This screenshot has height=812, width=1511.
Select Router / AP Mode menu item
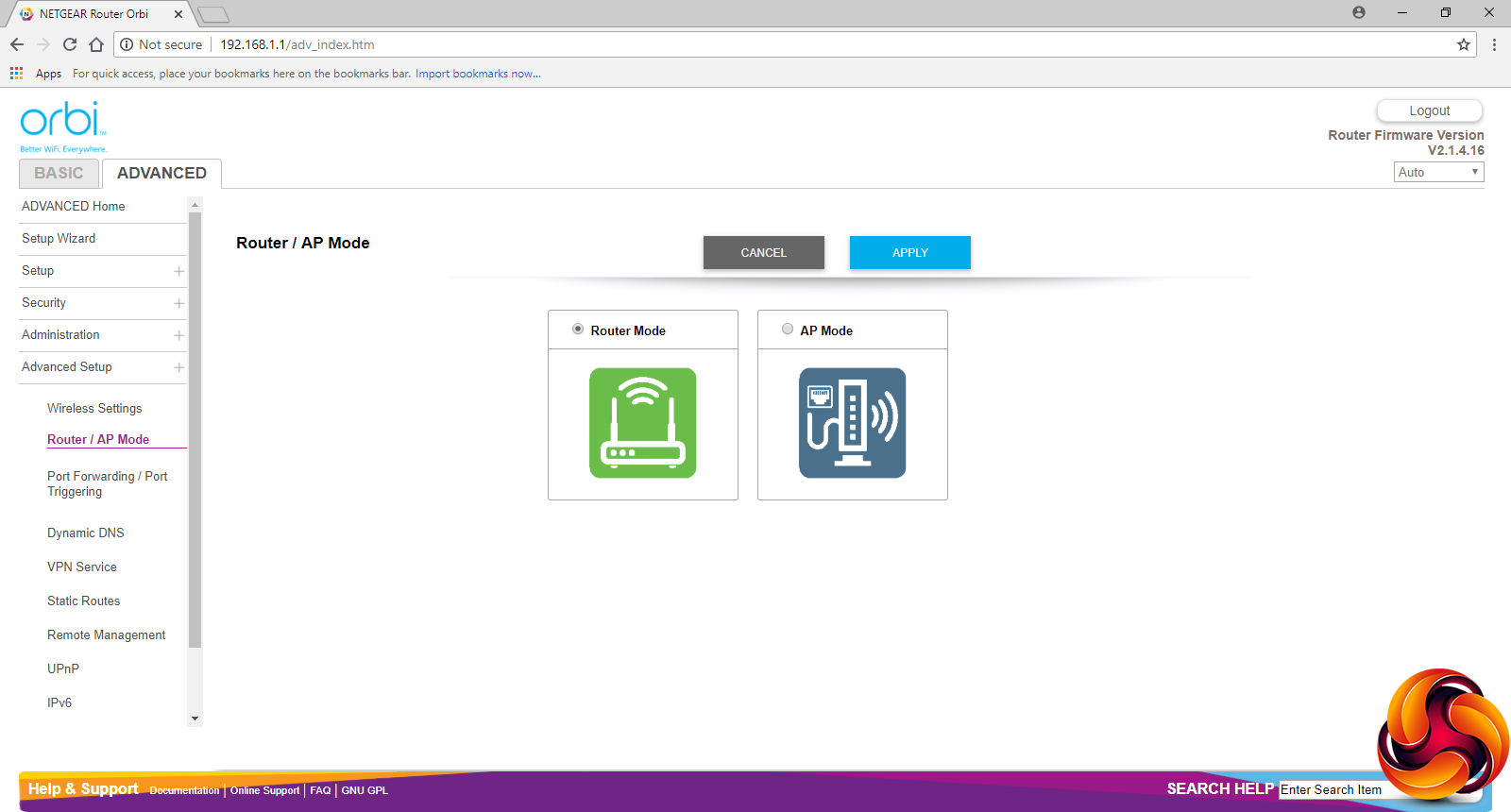click(98, 440)
